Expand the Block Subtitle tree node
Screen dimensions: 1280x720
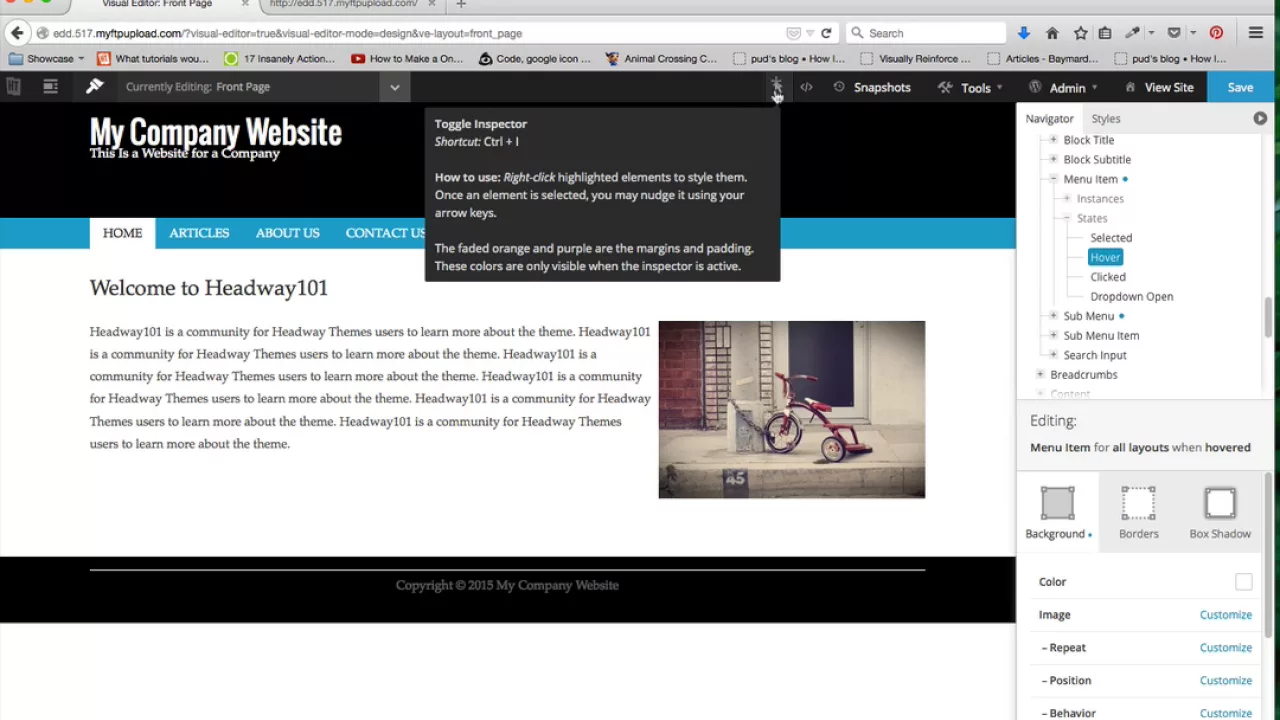pos(1053,159)
